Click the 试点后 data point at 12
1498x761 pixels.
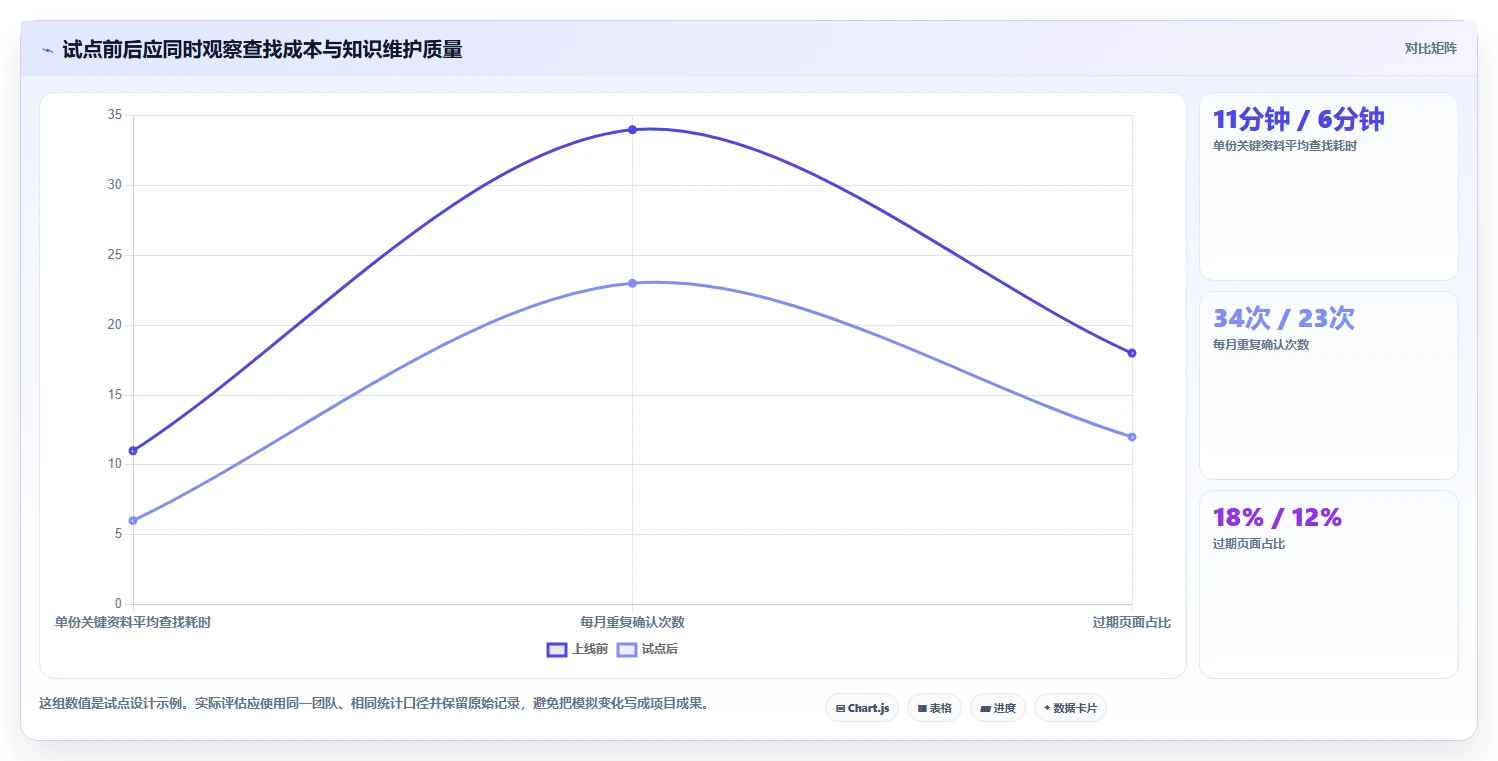pos(1131,436)
